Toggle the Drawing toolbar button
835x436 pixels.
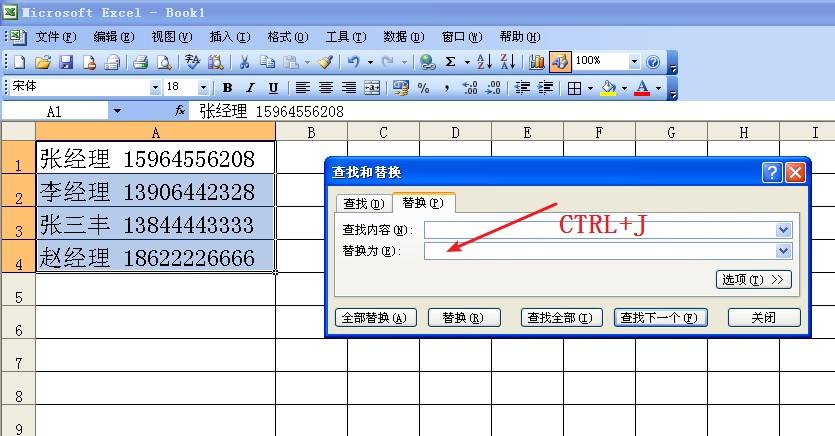(x=560, y=62)
